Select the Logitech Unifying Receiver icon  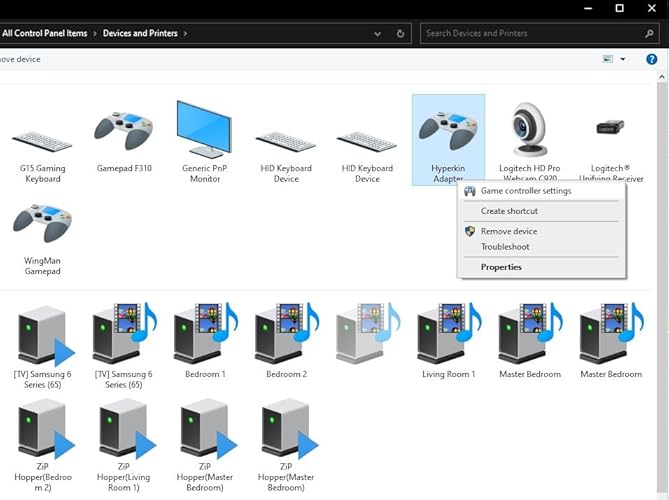pyautogui.click(x=611, y=127)
